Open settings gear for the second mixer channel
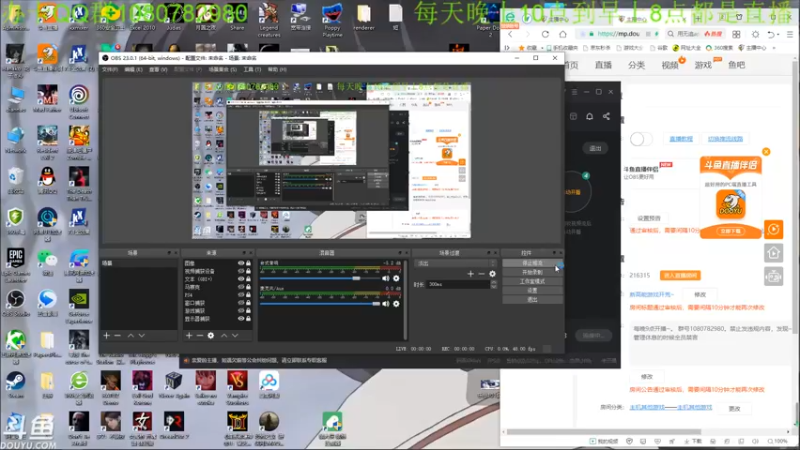Screen dimensions: 800x450 (396, 304)
